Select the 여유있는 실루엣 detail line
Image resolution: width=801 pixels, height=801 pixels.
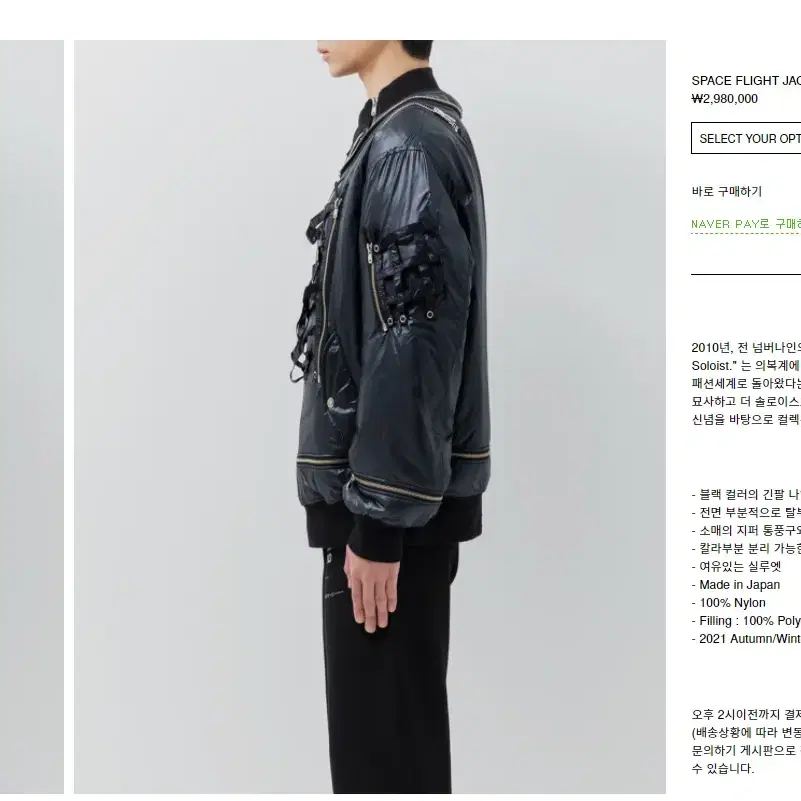click(736, 566)
